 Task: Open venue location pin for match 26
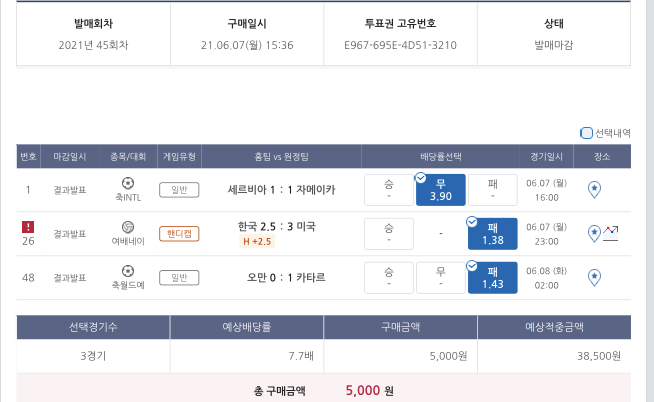594,232
